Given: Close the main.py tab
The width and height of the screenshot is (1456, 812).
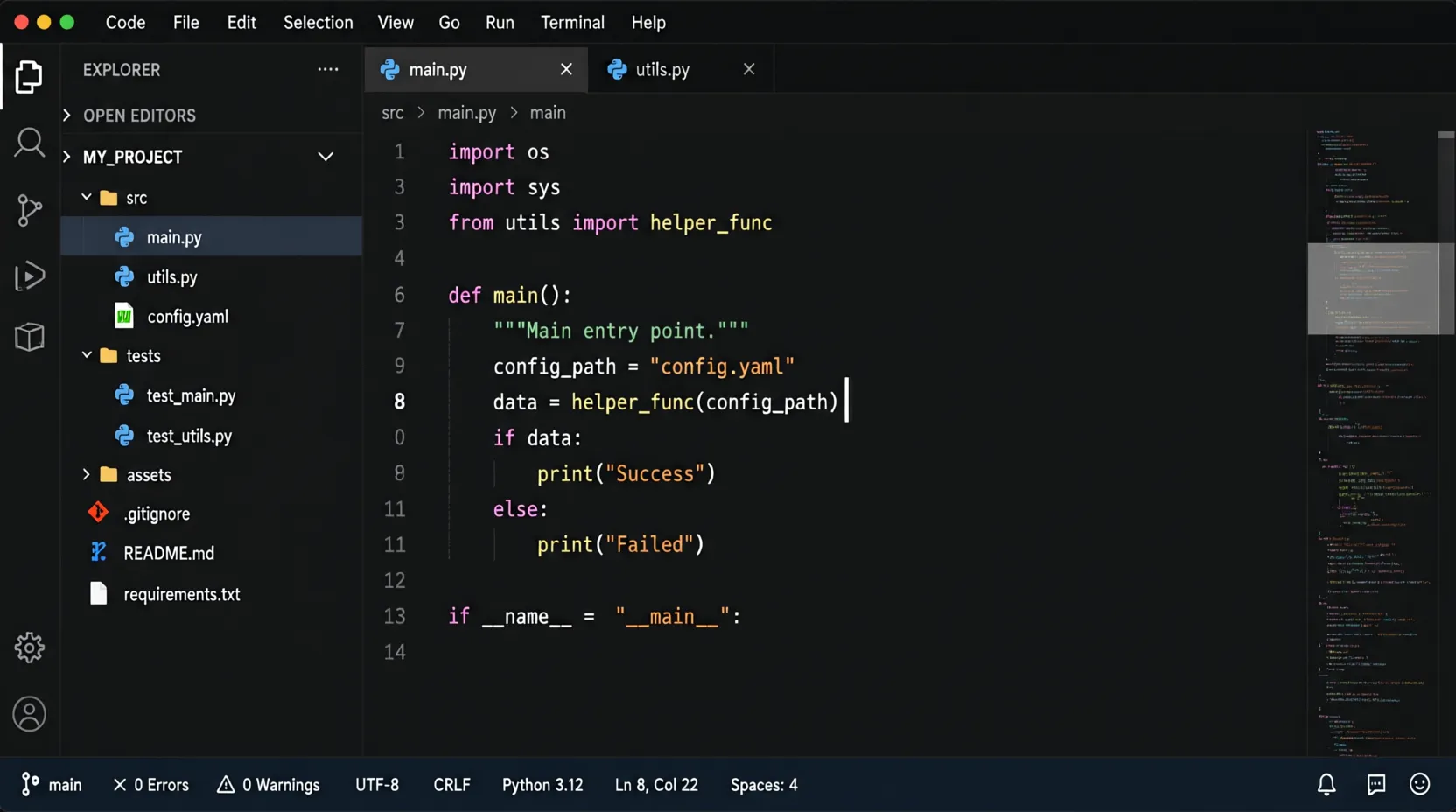Looking at the screenshot, I should (x=566, y=69).
